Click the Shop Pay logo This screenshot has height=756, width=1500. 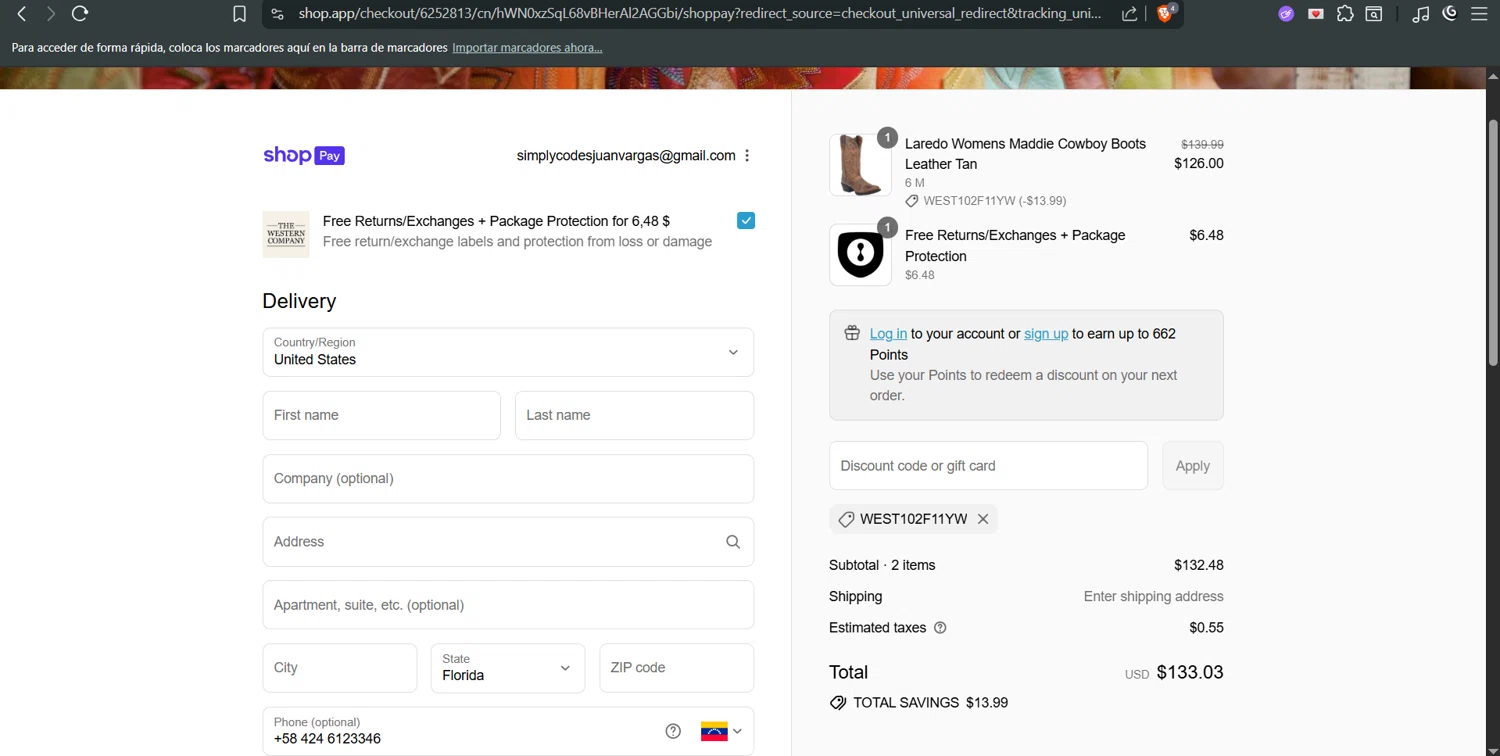pyautogui.click(x=304, y=155)
